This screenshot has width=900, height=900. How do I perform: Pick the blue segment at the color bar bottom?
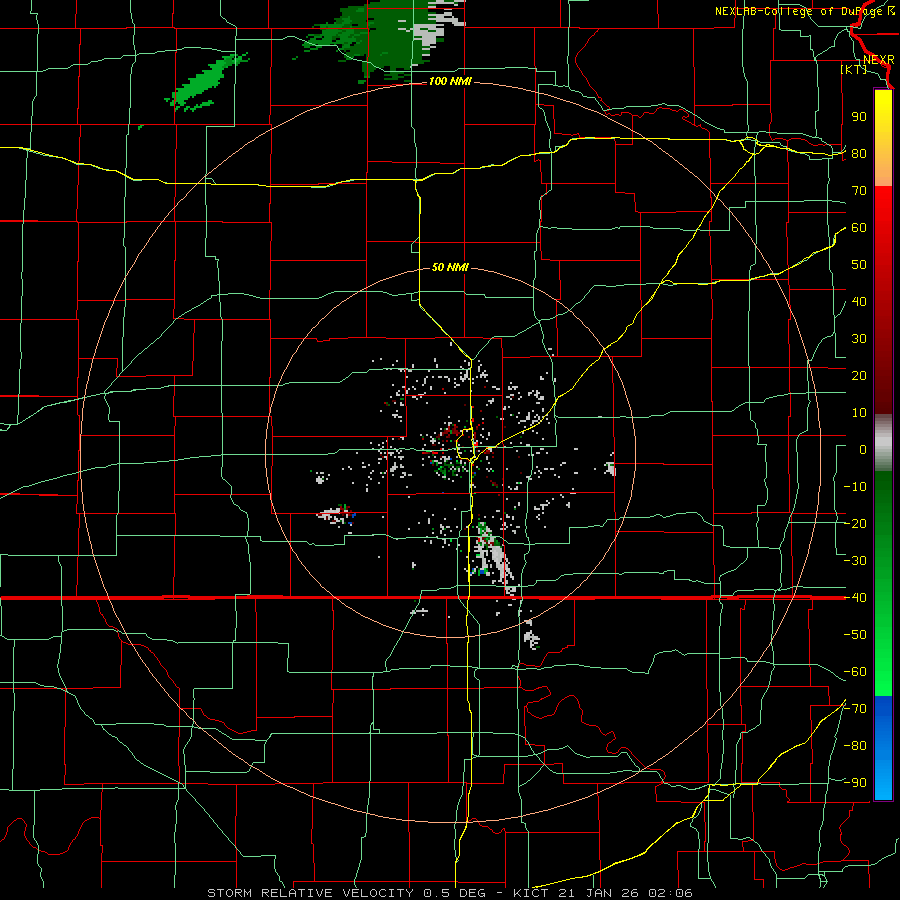(883, 748)
